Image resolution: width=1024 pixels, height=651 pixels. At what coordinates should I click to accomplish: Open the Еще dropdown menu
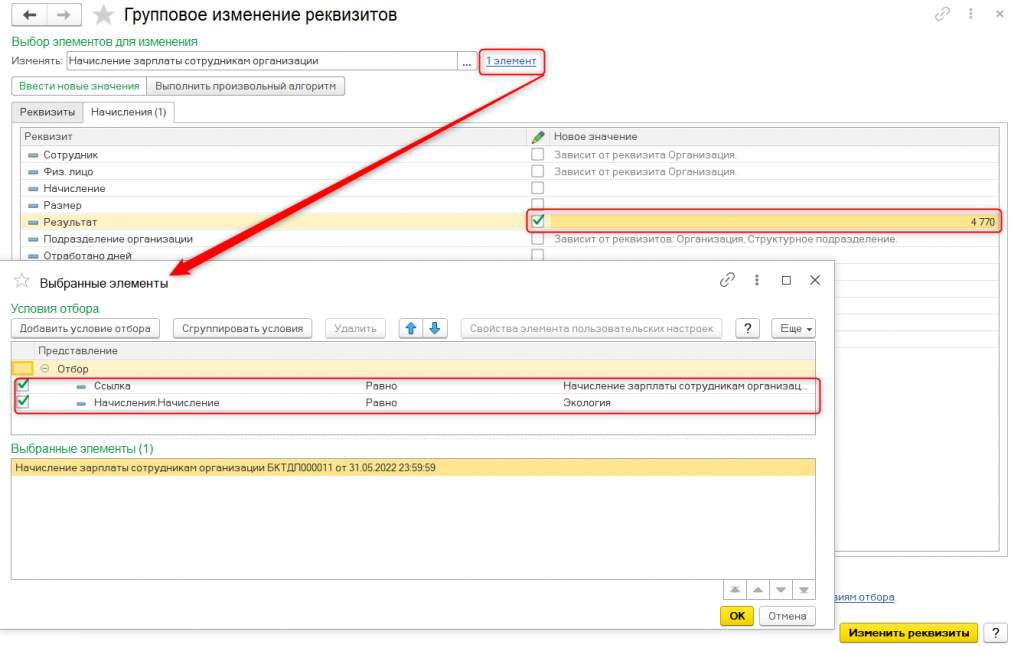[793, 328]
